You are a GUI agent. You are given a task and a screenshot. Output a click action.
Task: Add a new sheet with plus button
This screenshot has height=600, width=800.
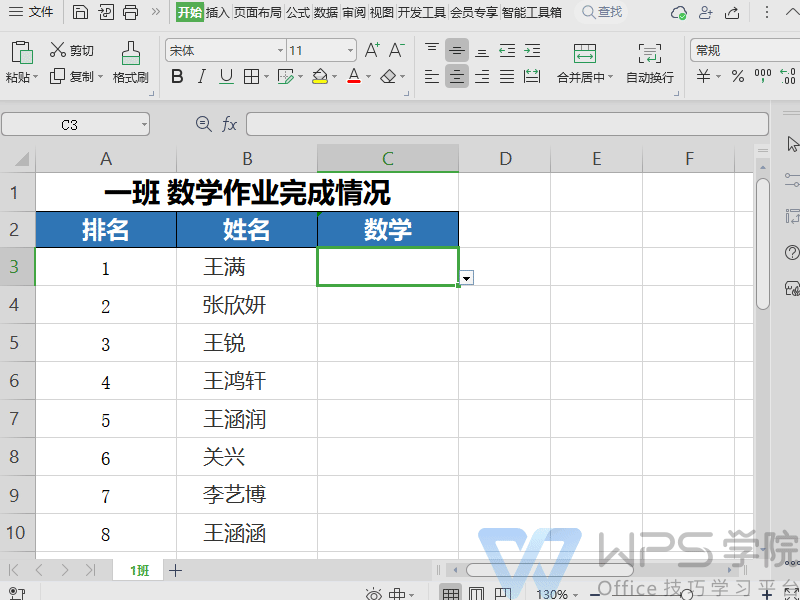click(176, 570)
